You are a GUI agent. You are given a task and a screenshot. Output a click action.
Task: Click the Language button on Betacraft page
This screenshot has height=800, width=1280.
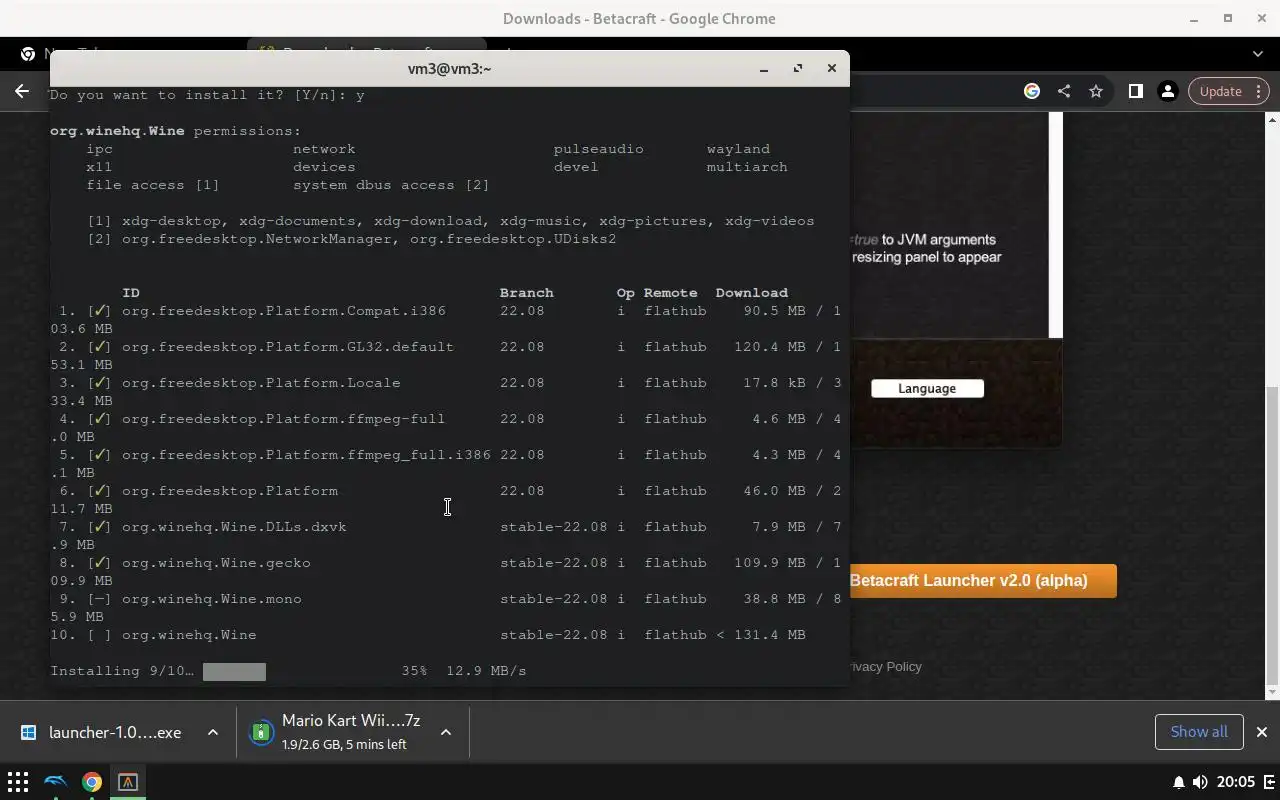[927, 388]
